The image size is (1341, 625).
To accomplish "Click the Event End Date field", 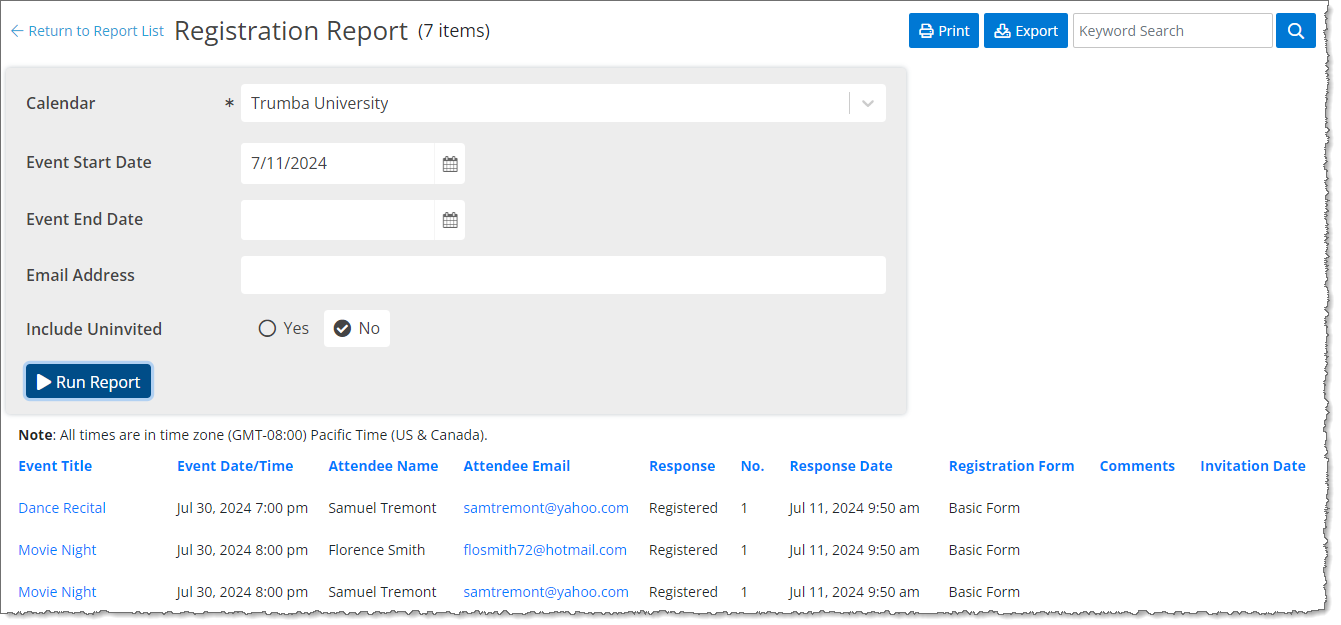I will pos(338,220).
